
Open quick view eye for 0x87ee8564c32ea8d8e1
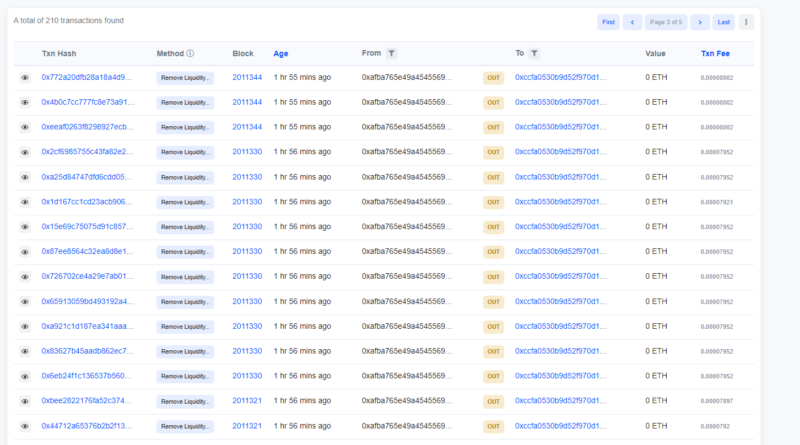25,252
